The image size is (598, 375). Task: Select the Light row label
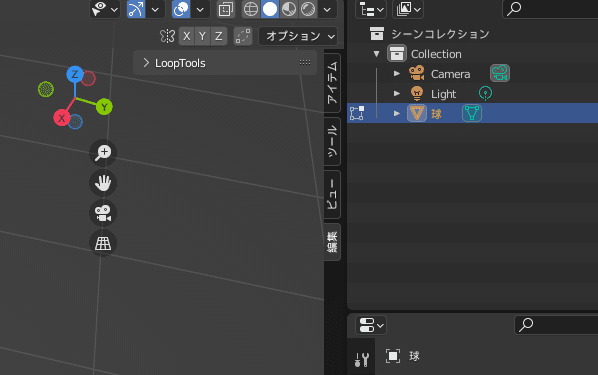(443, 94)
